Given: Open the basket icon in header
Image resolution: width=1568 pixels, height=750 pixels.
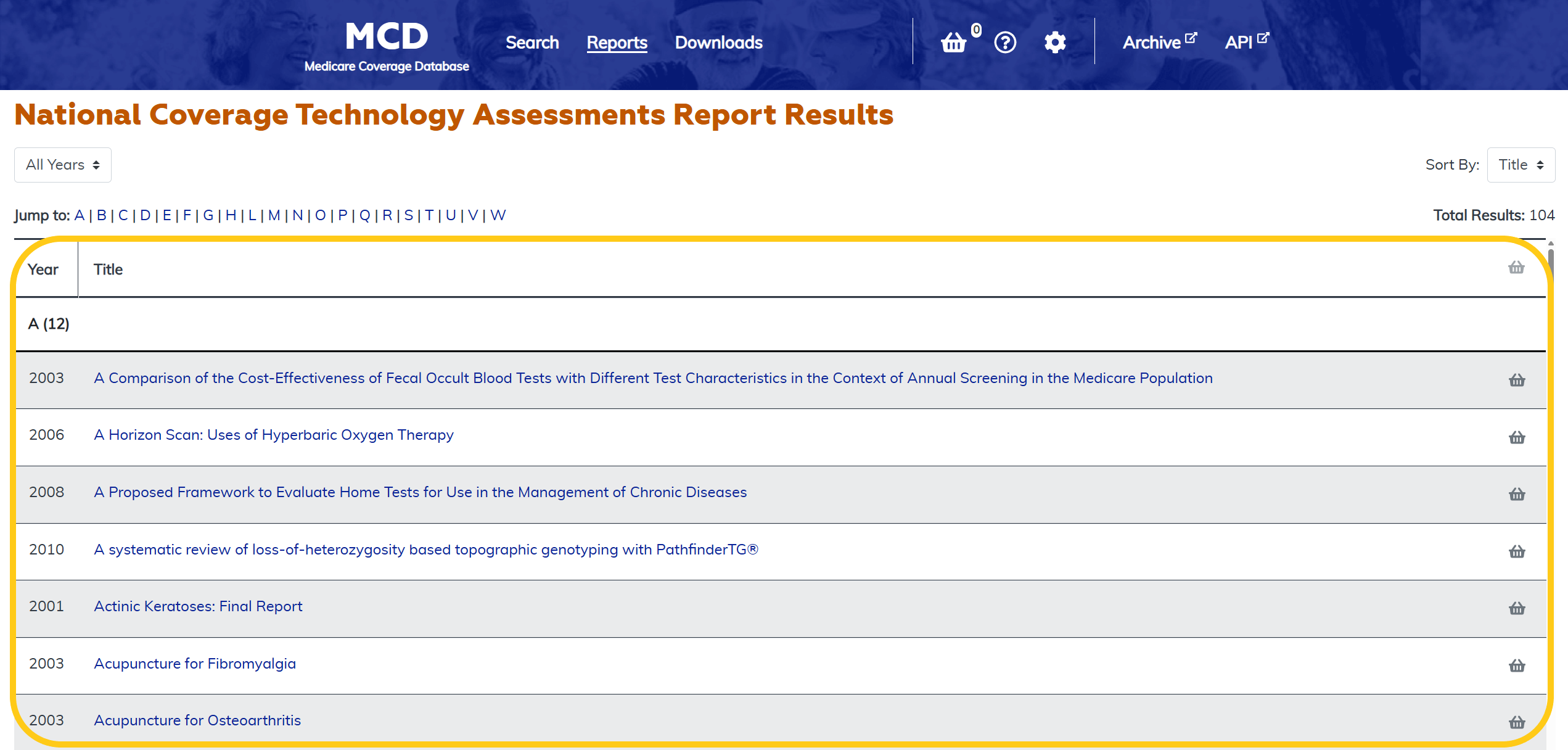Looking at the screenshot, I should pyautogui.click(x=954, y=43).
